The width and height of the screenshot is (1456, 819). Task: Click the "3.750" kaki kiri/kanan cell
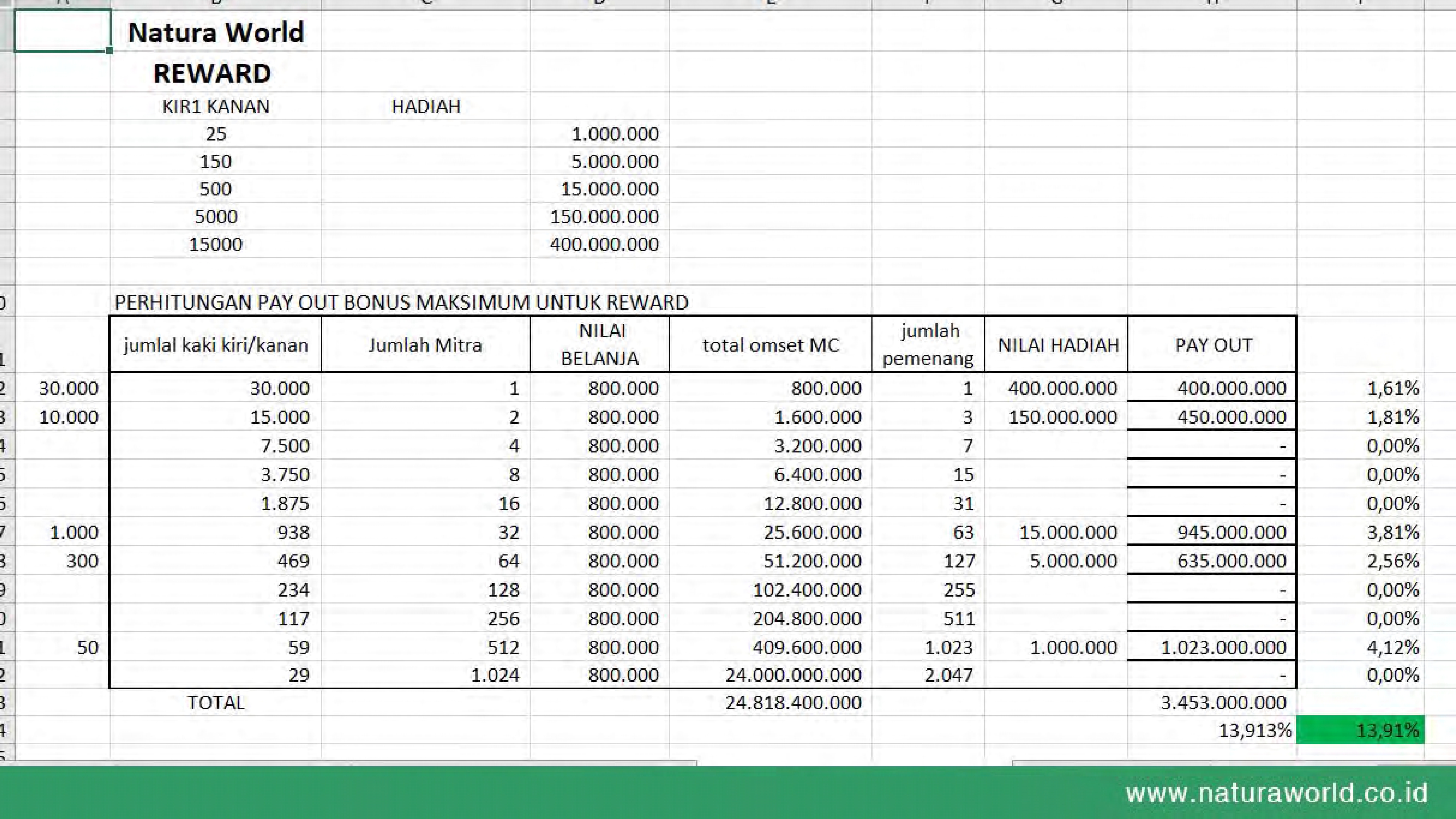pos(215,475)
